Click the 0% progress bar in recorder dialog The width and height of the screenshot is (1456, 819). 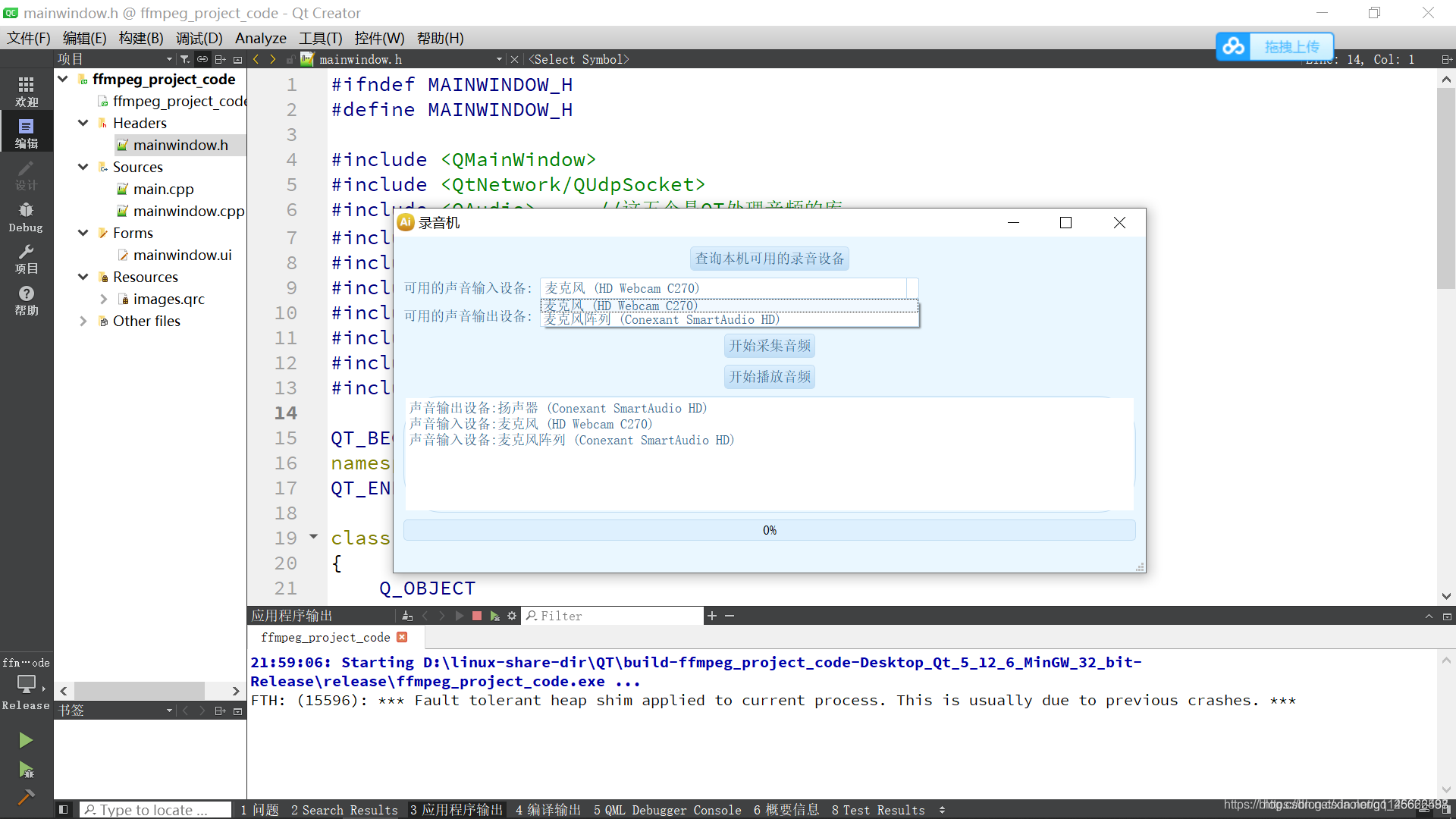coord(769,529)
